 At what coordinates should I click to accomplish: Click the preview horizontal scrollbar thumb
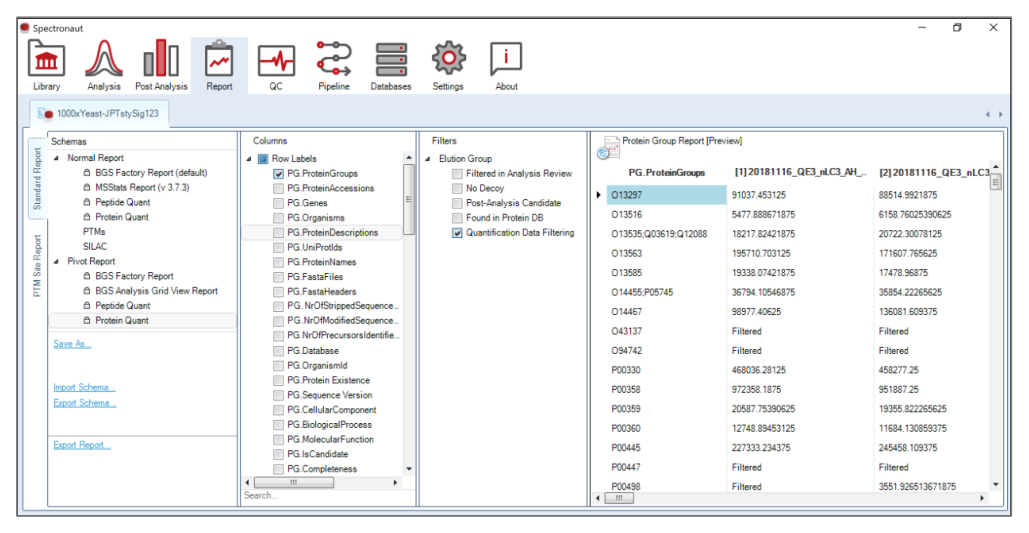point(619,498)
